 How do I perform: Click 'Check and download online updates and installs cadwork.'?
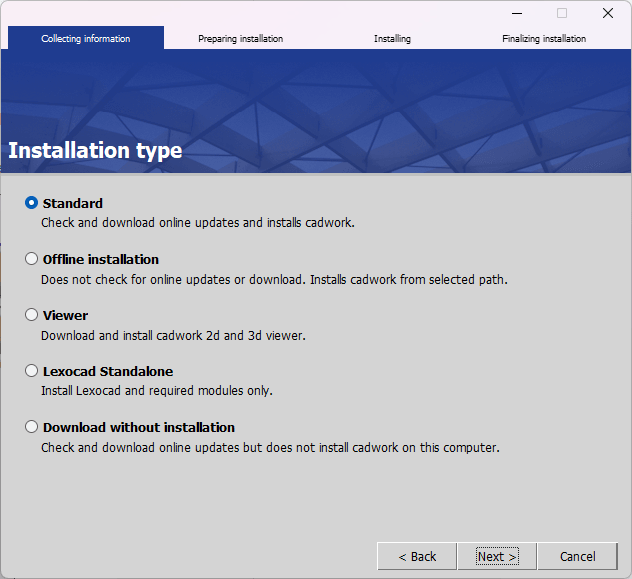(198, 222)
